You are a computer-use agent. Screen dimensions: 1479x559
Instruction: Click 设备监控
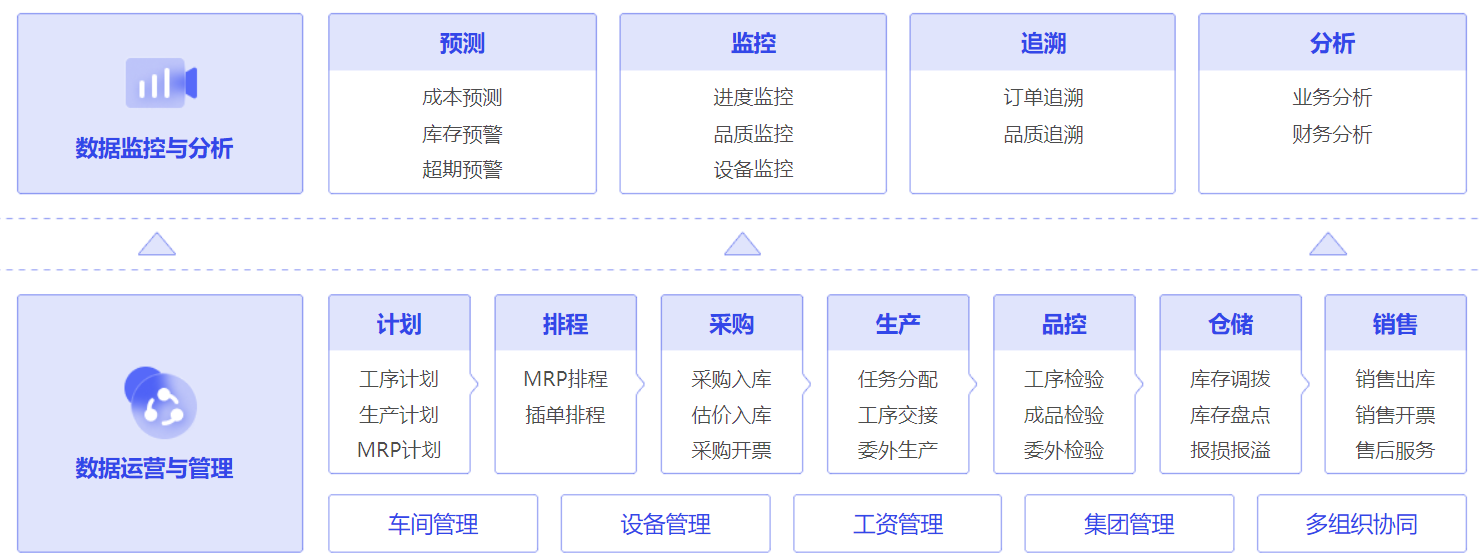753,169
